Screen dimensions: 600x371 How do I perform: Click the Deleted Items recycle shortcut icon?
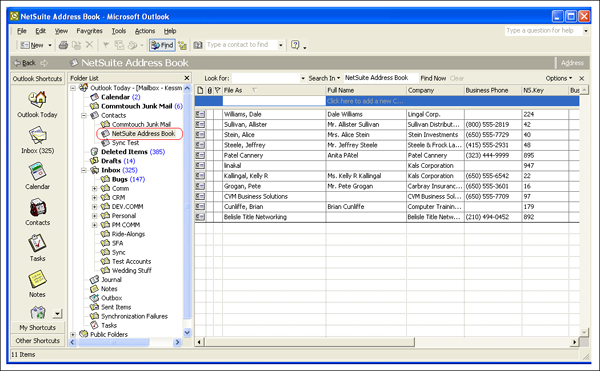(38, 312)
